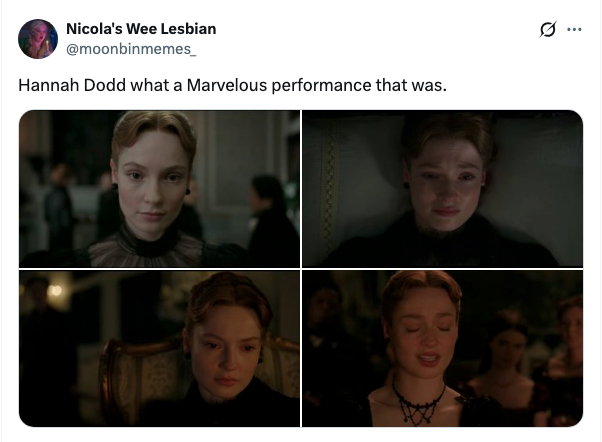Click the round profile avatar
Screen dimensions: 602x442
[x=38, y=39]
